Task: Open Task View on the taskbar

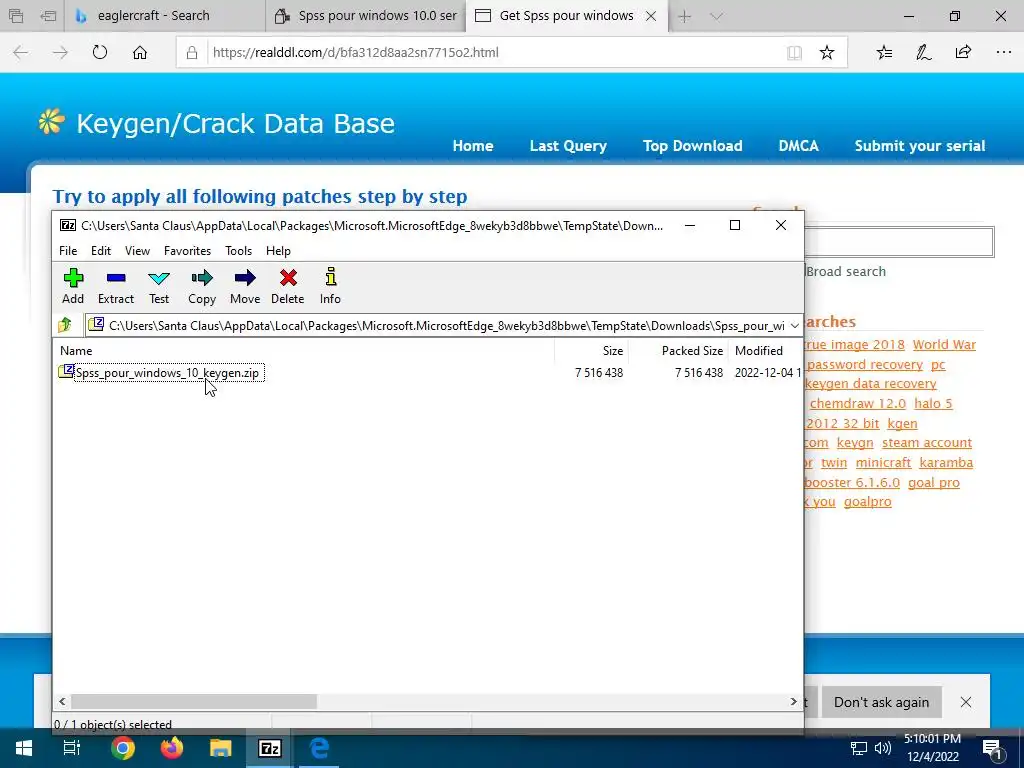Action: (x=71, y=748)
